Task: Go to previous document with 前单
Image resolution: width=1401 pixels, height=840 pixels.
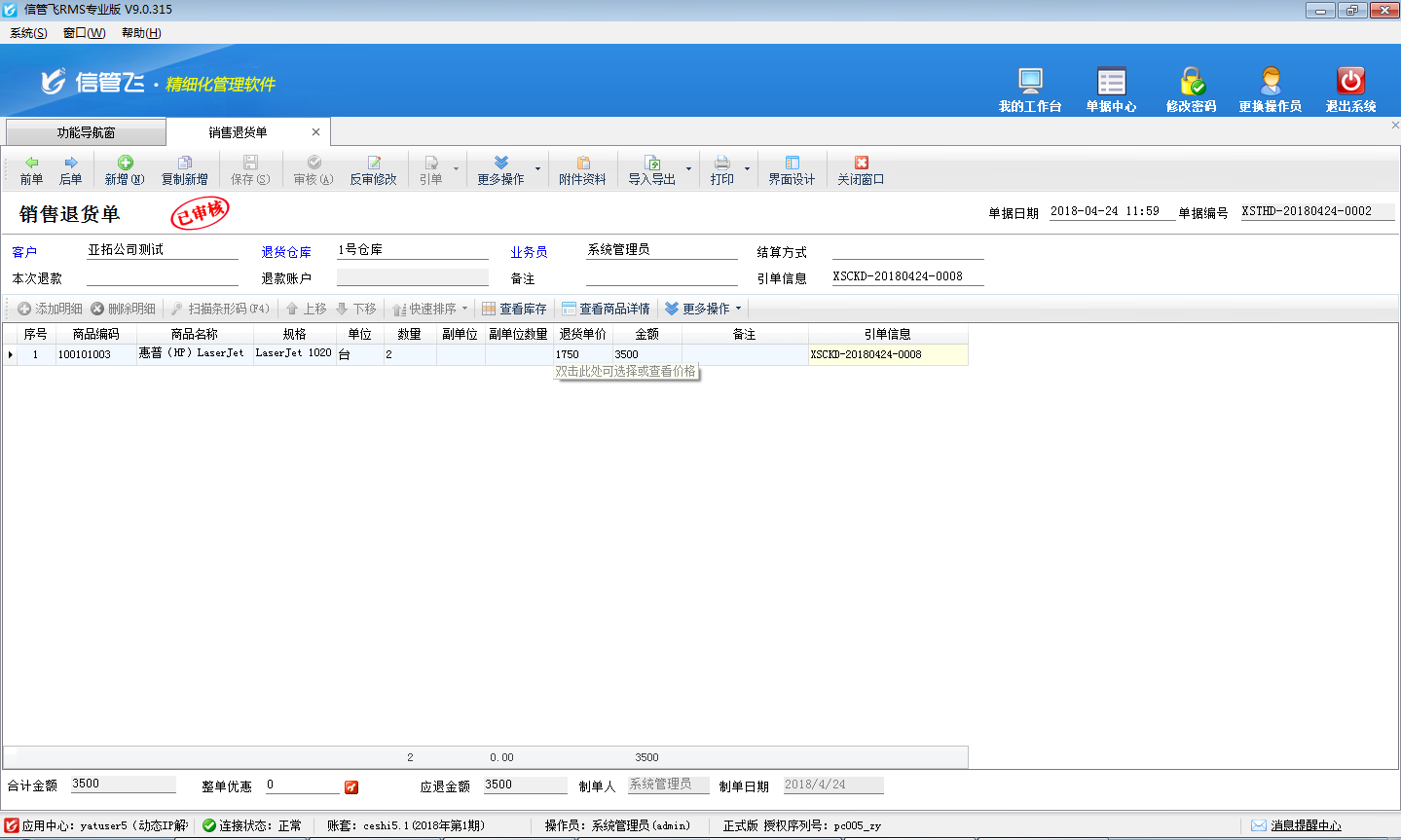Action: click(x=32, y=170)
